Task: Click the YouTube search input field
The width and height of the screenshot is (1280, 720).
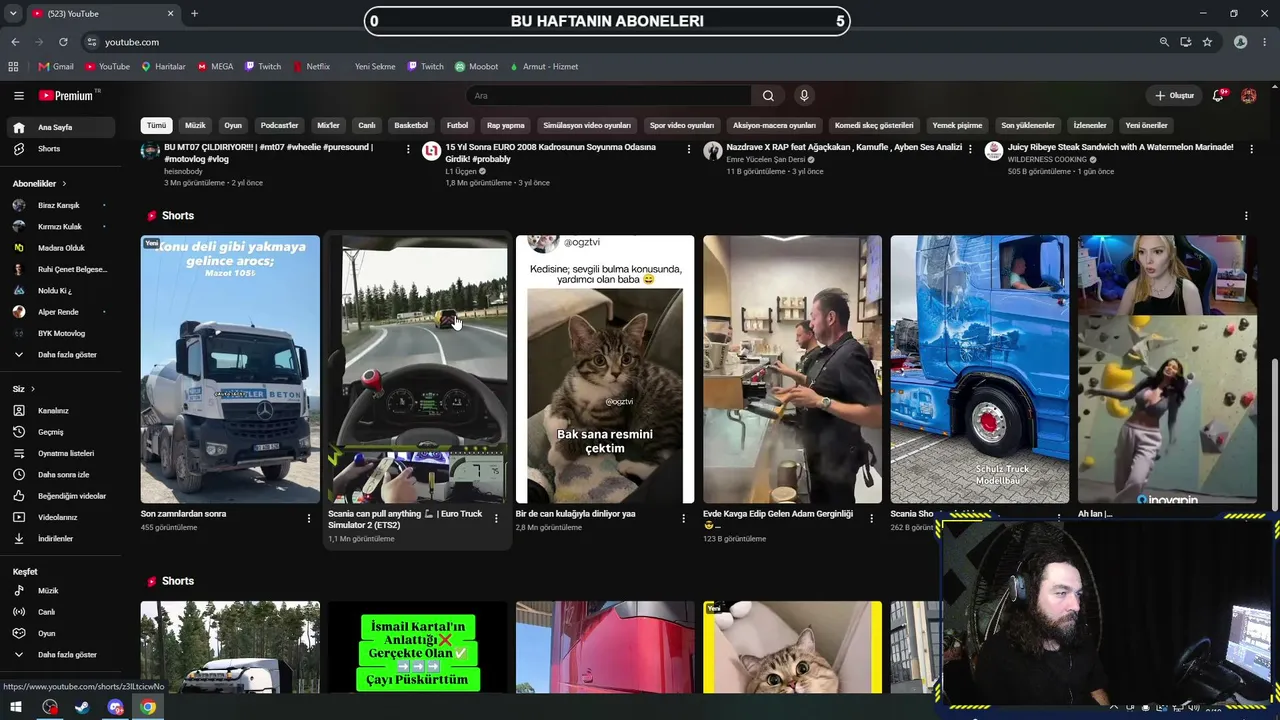Action: point(609,96)
